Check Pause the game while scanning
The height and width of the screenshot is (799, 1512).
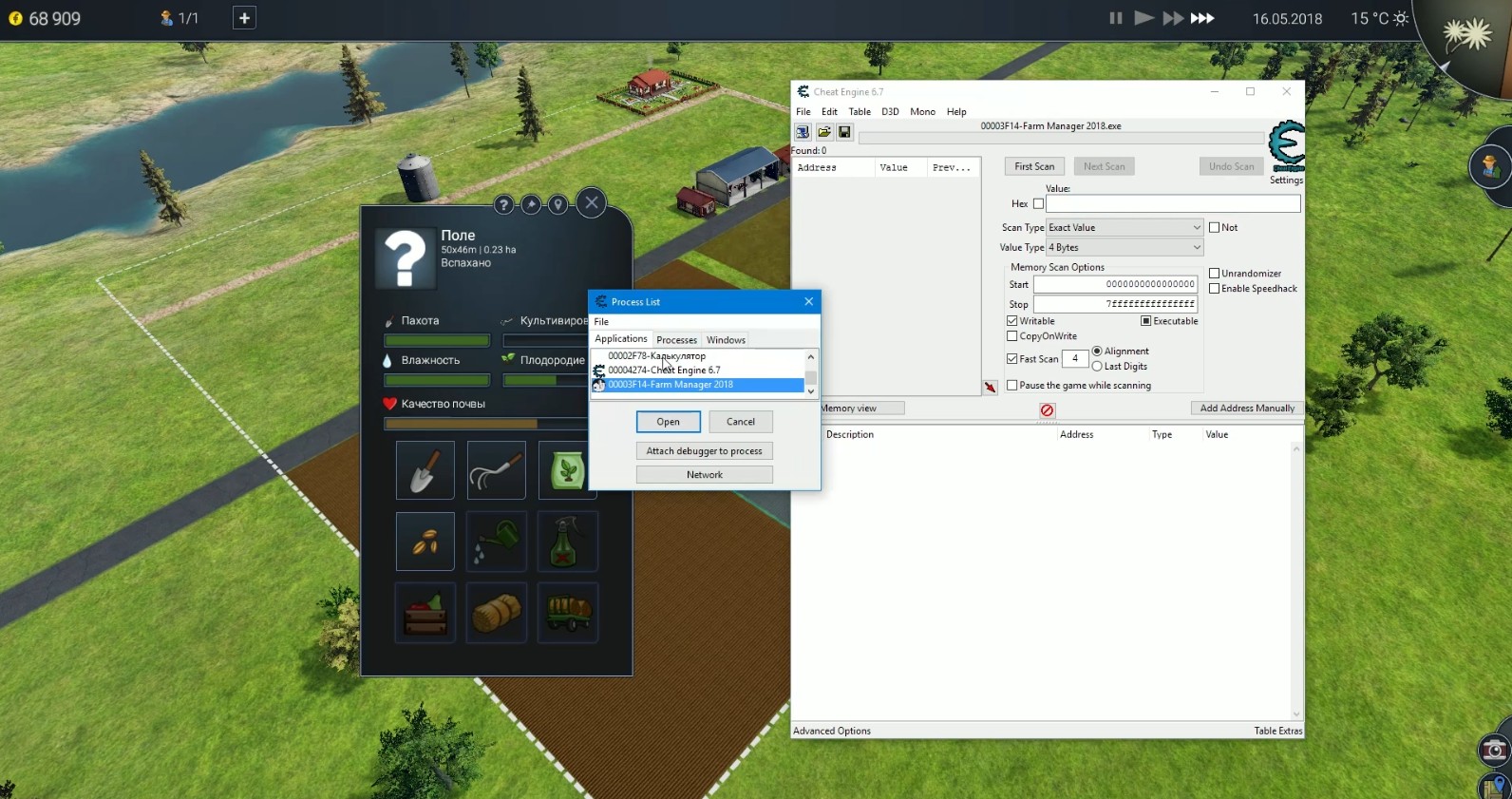point(1011,386)
